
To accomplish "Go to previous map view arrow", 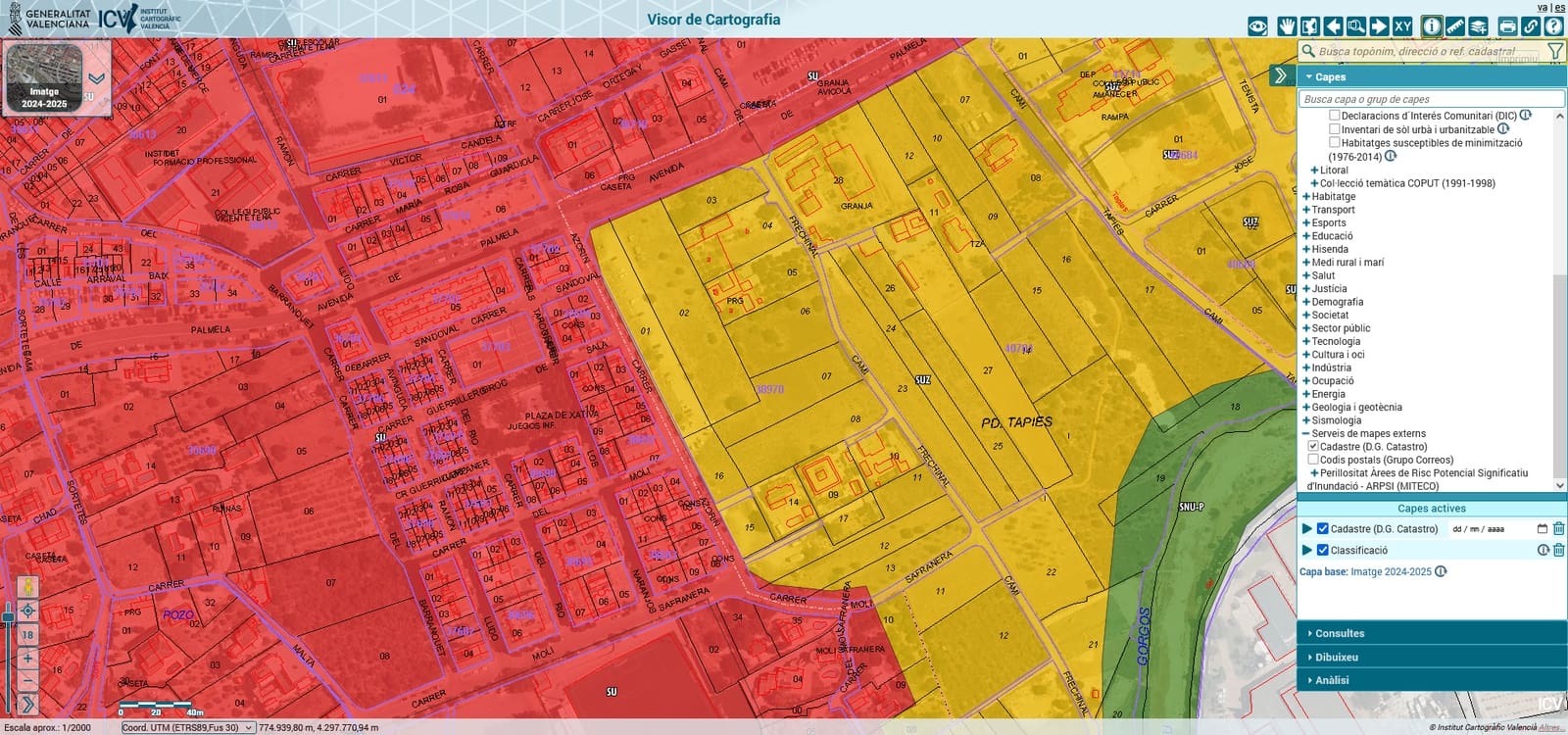I will (x=1333, y=26).
